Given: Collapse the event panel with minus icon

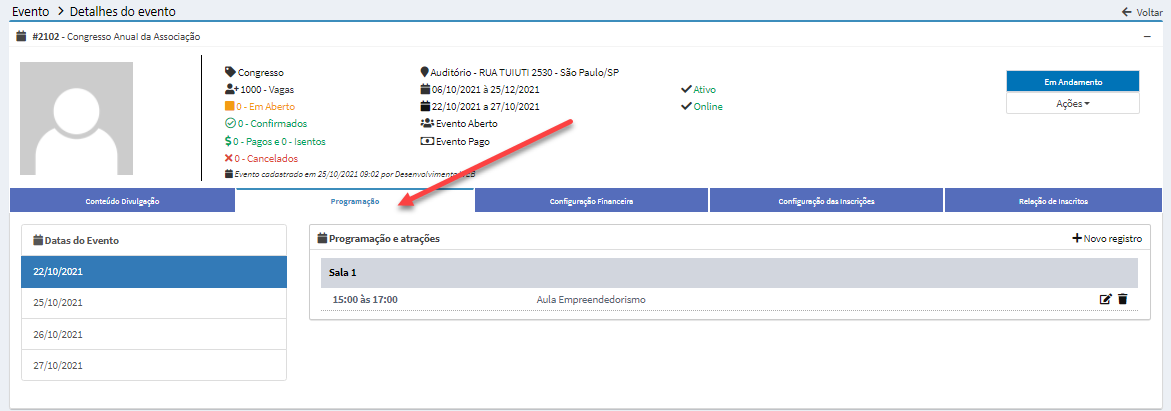Looking at the screenshot, I should point(1147,36).
